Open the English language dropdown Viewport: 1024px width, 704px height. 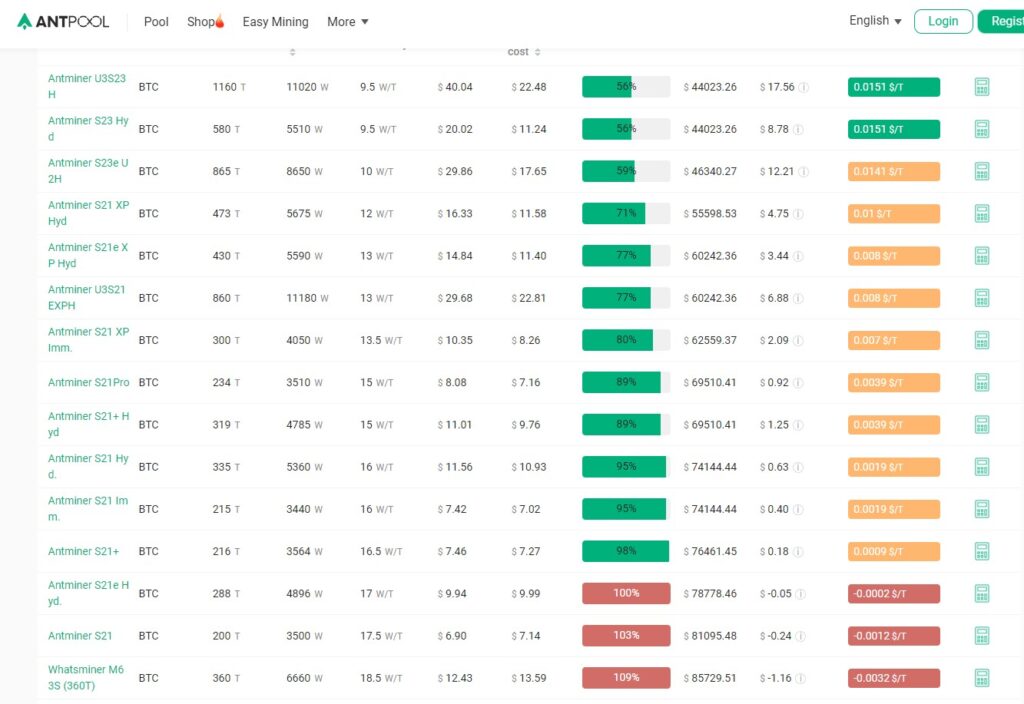coord(872,20)
